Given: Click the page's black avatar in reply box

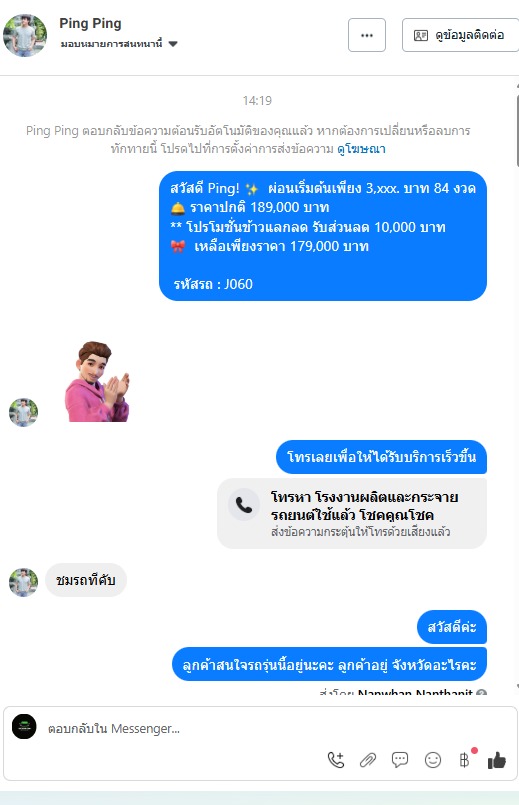Looking at the screenshot, I should [x=24, y=726].
